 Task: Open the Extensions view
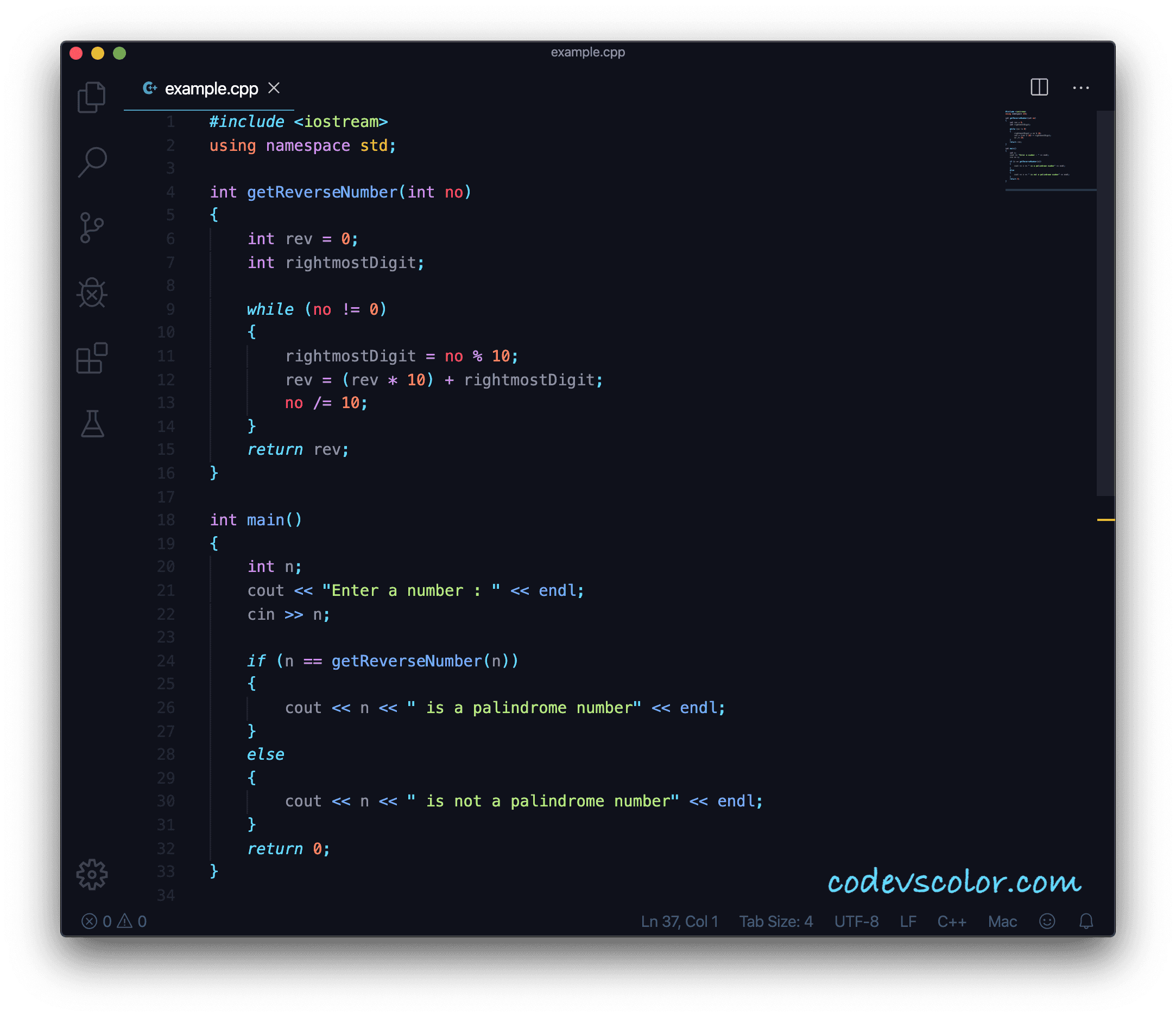coord(92,358)
